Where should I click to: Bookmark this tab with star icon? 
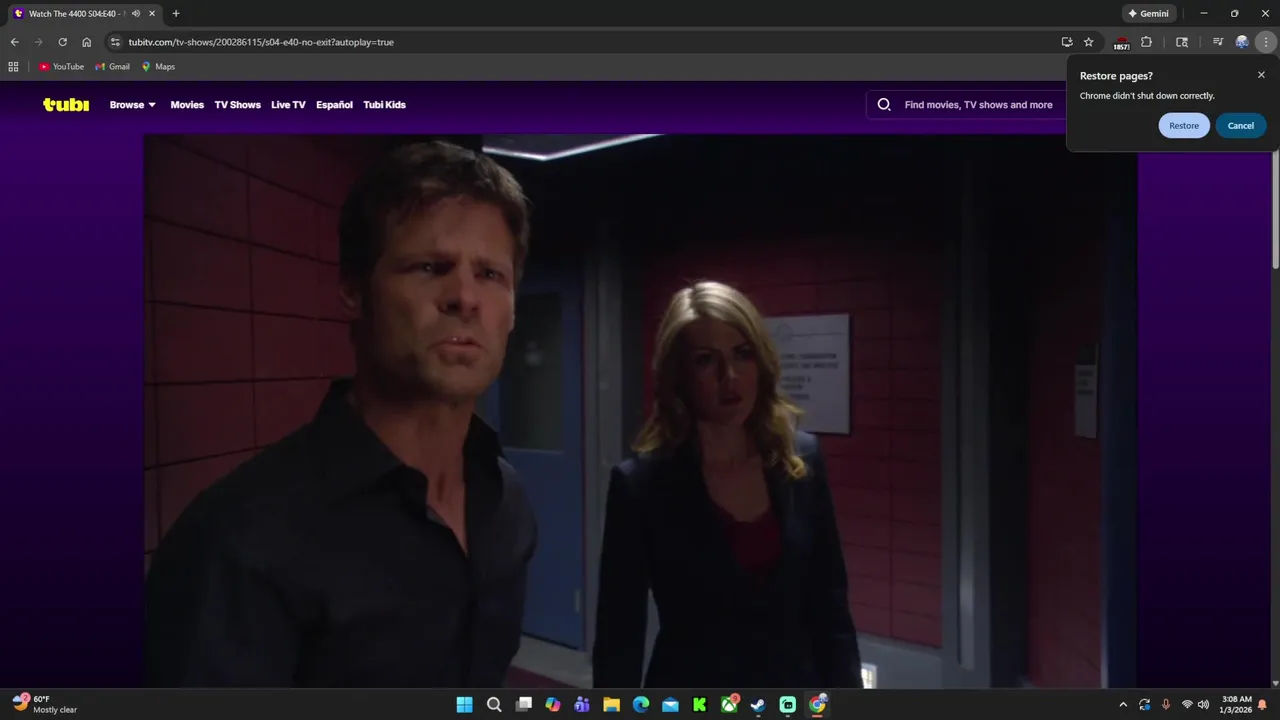[x=1089, y=42]
